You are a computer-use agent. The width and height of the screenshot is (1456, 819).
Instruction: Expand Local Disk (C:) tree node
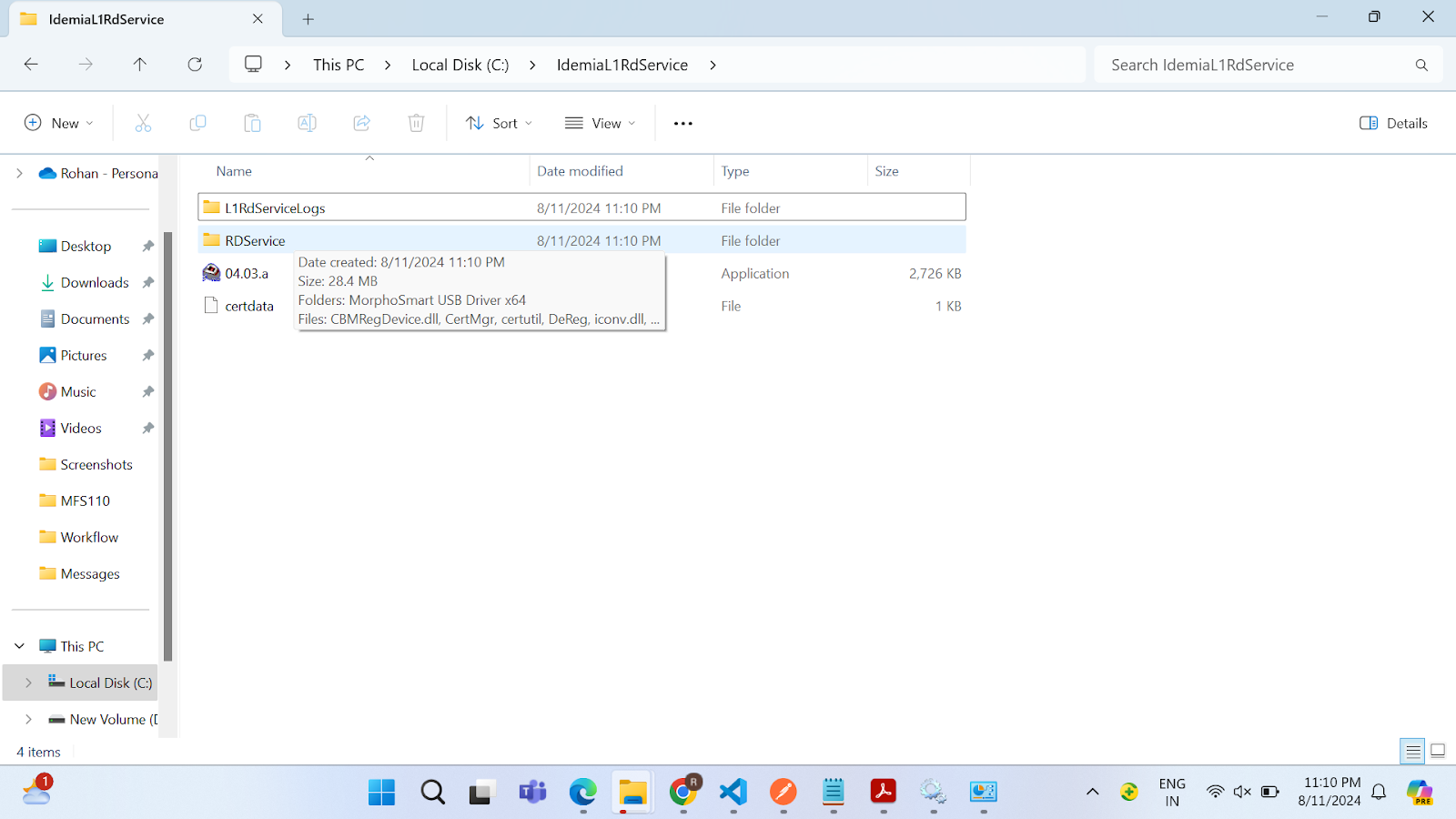28,682
